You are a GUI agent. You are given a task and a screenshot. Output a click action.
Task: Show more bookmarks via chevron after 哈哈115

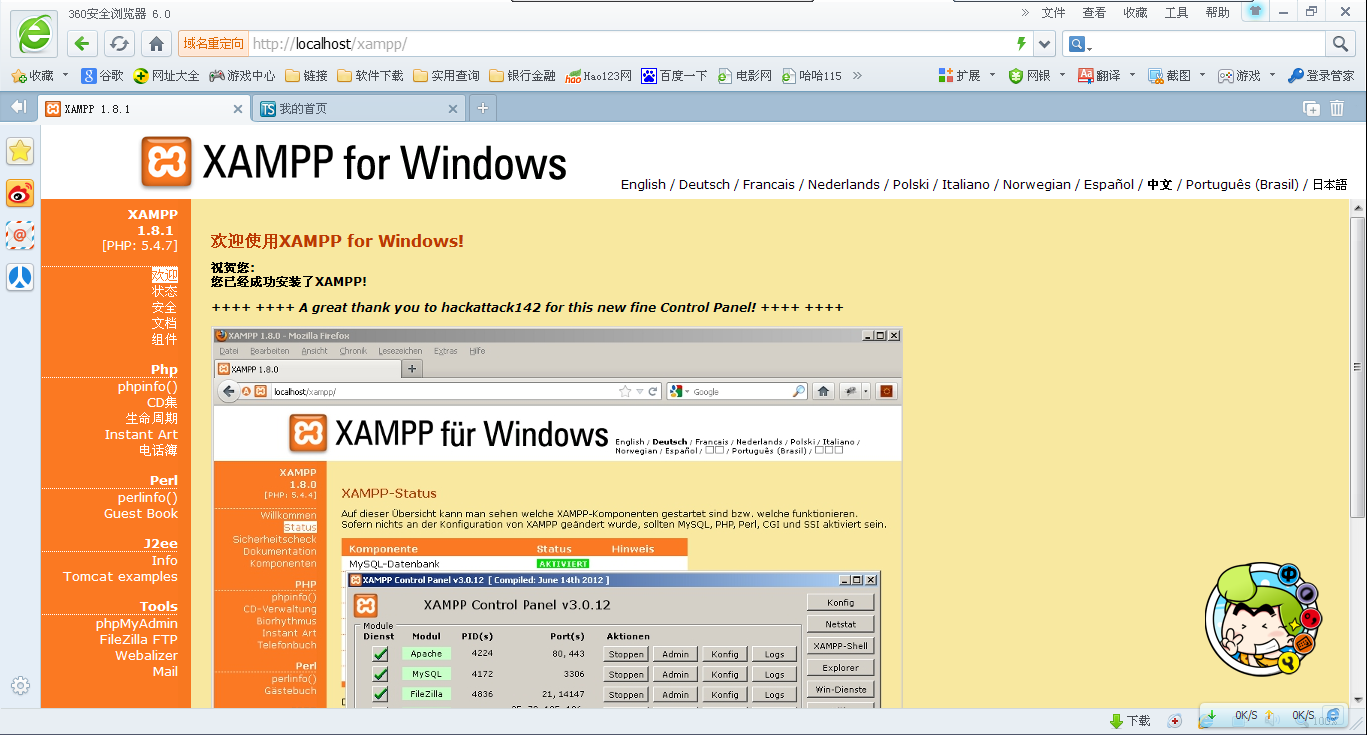point(857,75)
